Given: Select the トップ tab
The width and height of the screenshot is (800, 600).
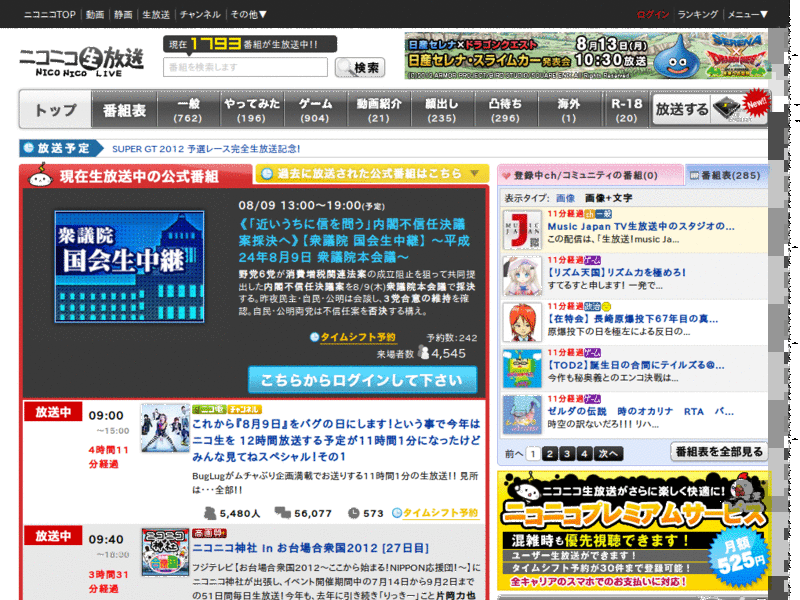Looking at the screenshot, I should point(56,109).
